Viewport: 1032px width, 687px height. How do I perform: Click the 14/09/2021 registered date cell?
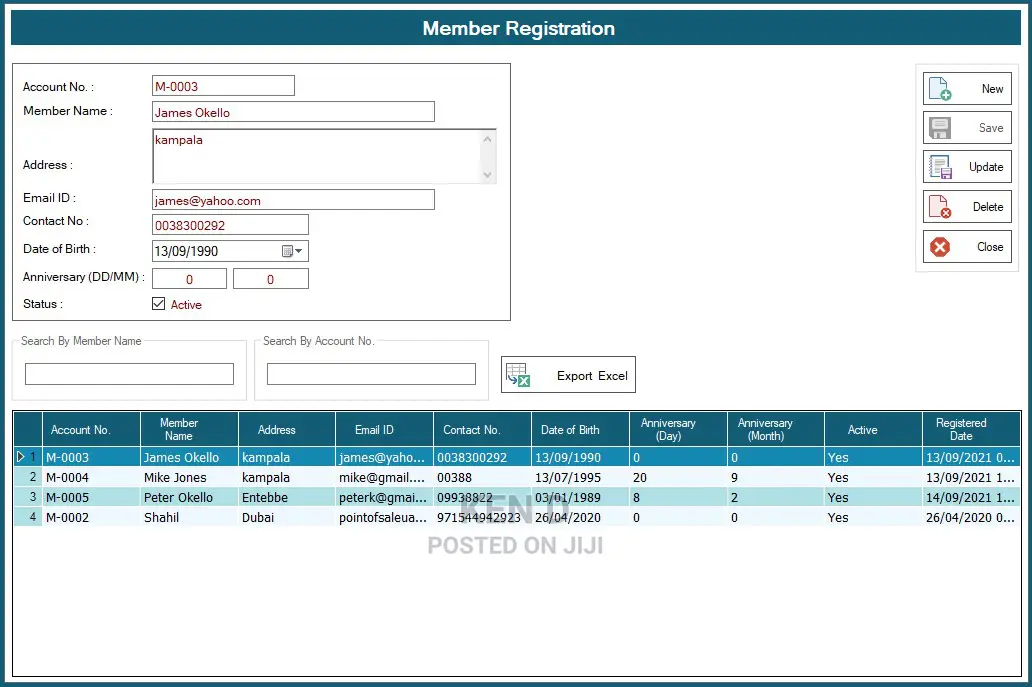pos(971,497)
